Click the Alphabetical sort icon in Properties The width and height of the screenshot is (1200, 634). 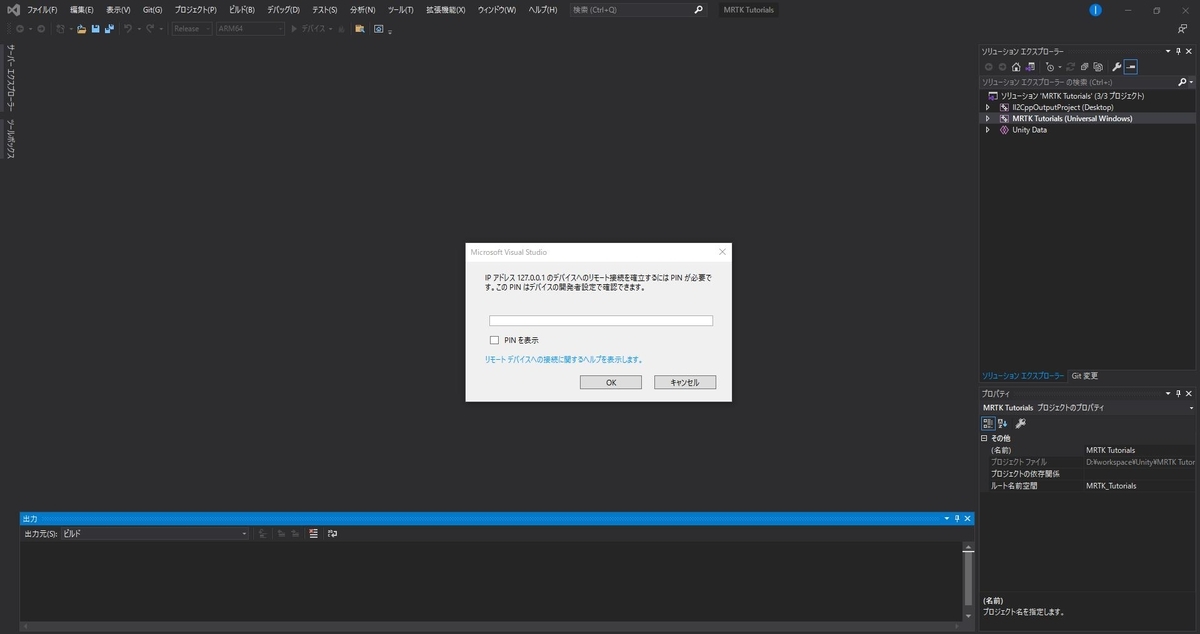coord(1003,423)
